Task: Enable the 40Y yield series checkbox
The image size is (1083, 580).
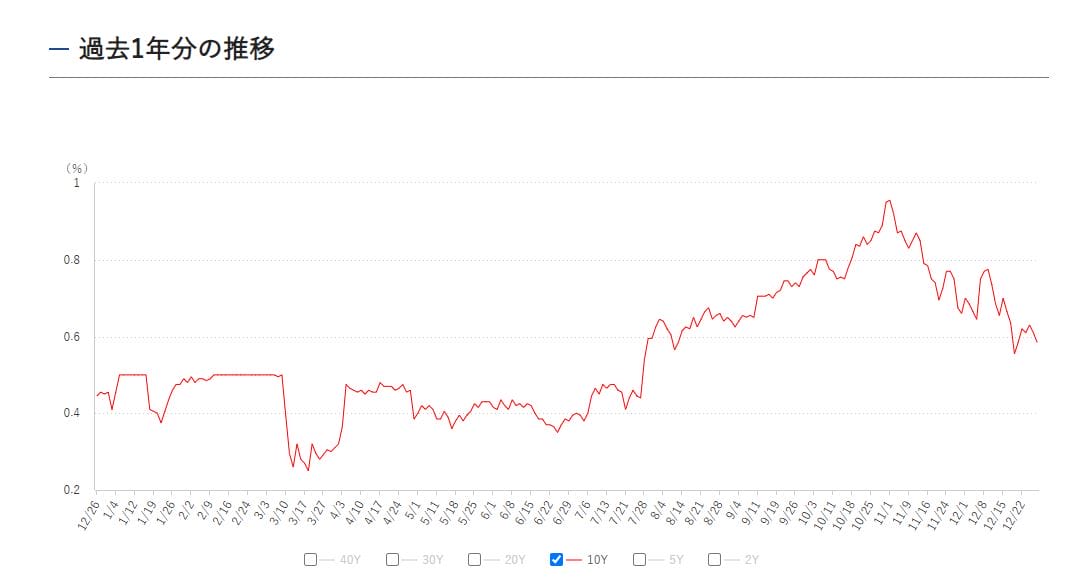Action: click(x=311, y=559)
